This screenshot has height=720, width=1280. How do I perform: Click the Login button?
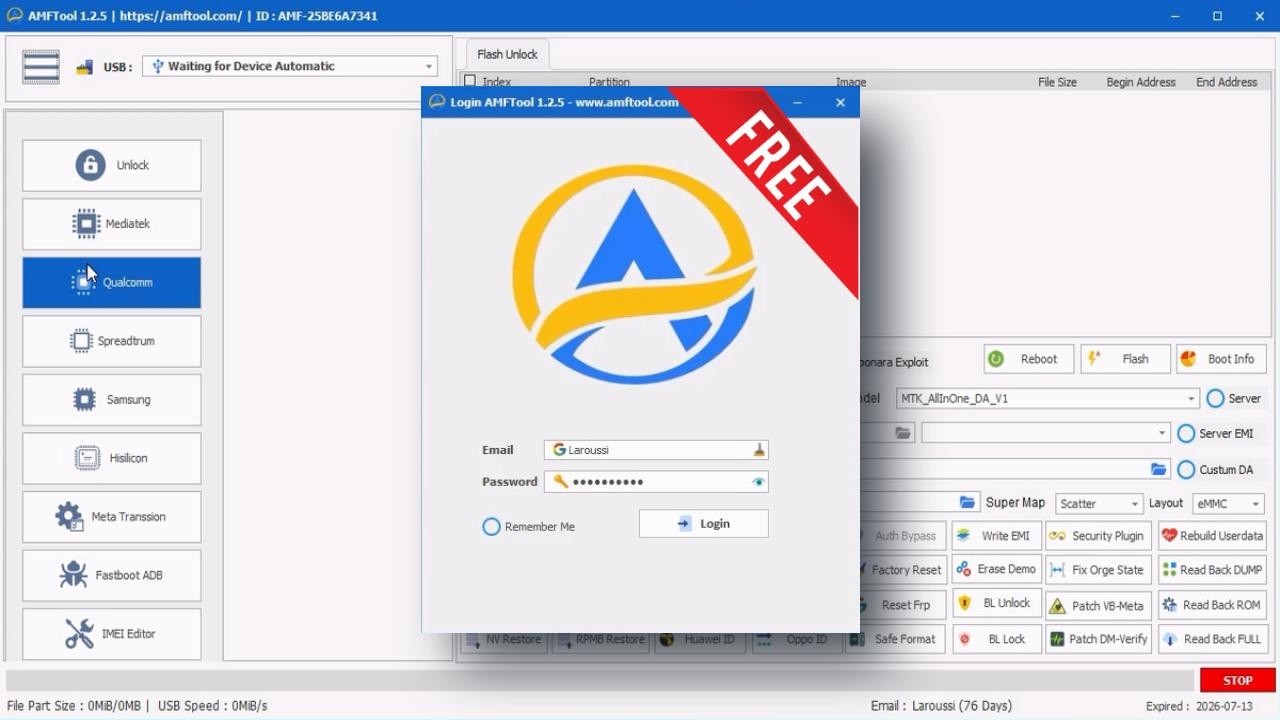704,524
